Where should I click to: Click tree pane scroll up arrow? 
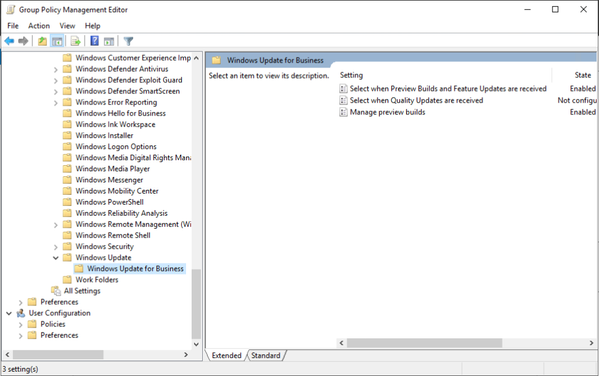click(196, 58)
